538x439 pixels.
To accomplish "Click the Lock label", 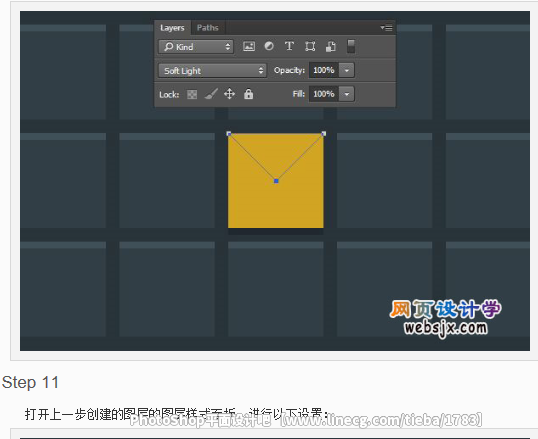I will (x=169, y=94).
